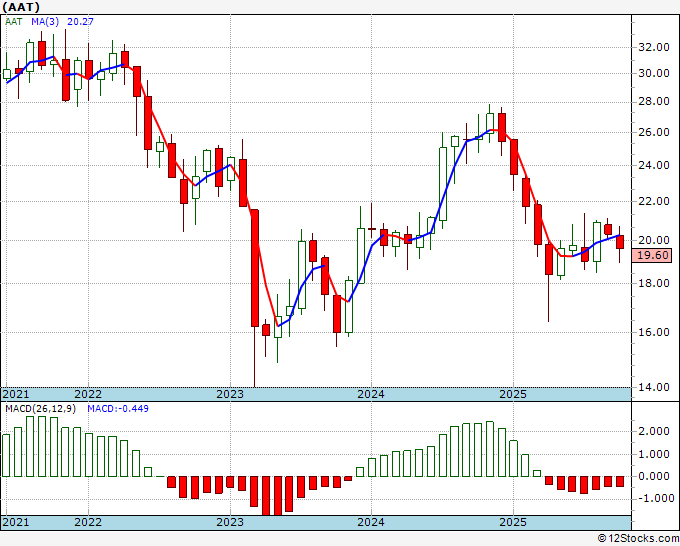This screenshot has width=680, height=546.
Task: Click the 22.00 price axis label
Action: [x=654, y=201]
